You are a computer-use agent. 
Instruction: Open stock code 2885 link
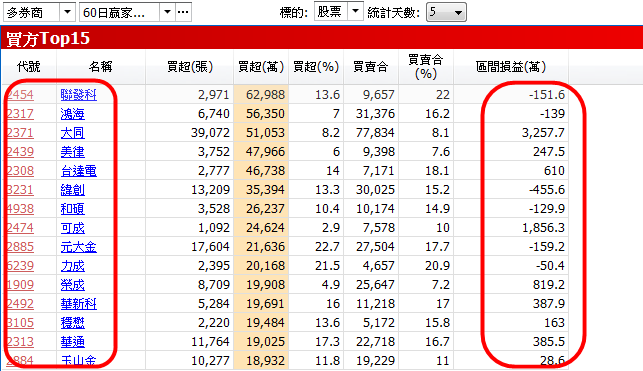click(20, 247)
